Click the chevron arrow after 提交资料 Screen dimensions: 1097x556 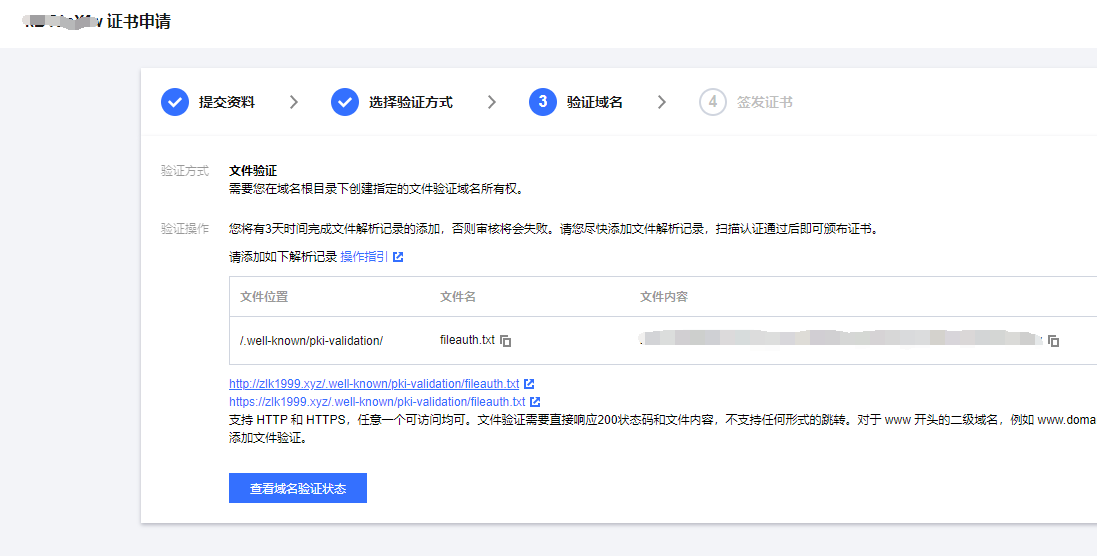point(293,102)
